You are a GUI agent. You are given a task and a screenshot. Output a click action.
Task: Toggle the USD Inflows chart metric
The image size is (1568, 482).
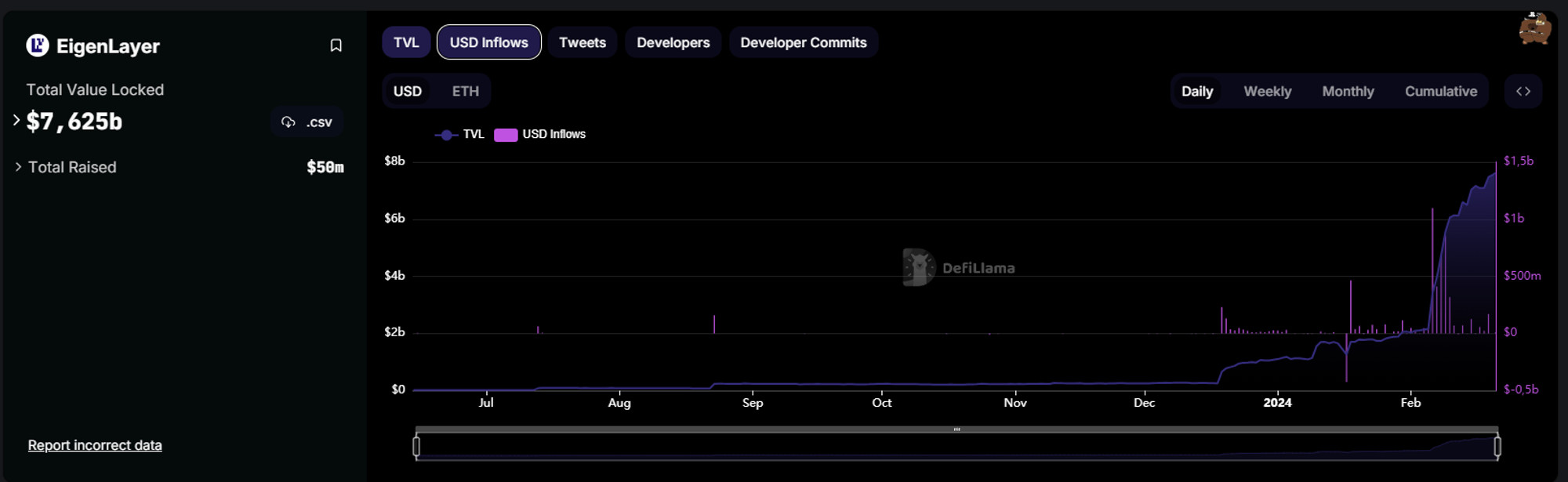pyautogui.click(x=488, y=42)
